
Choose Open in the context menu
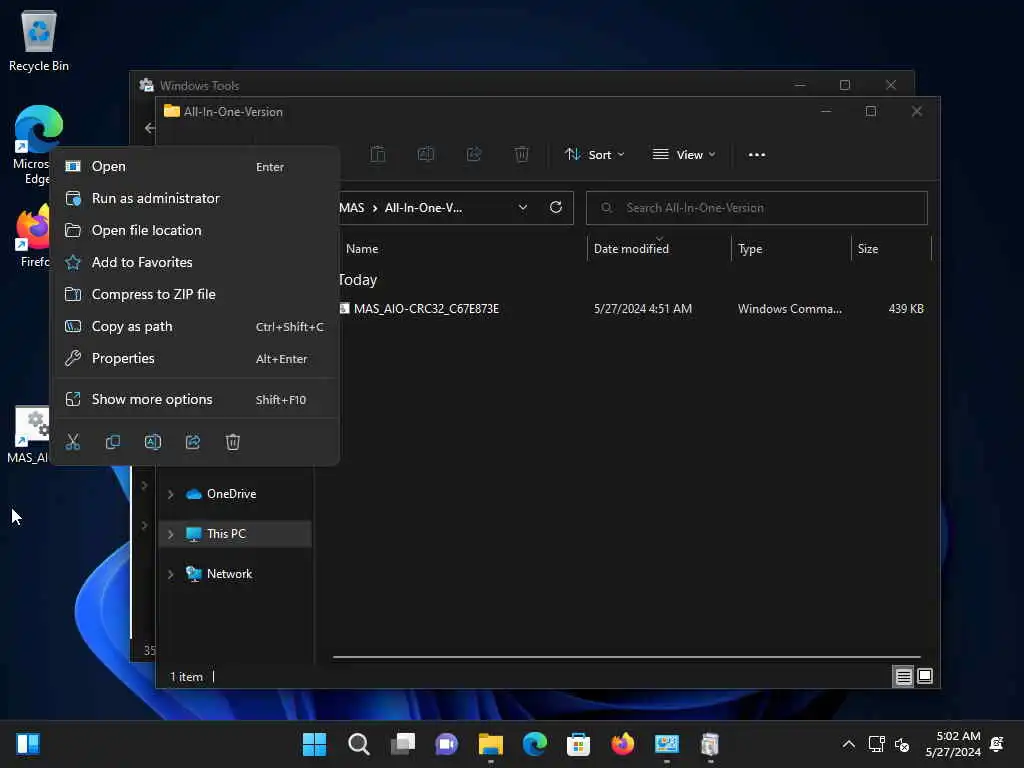195,167
